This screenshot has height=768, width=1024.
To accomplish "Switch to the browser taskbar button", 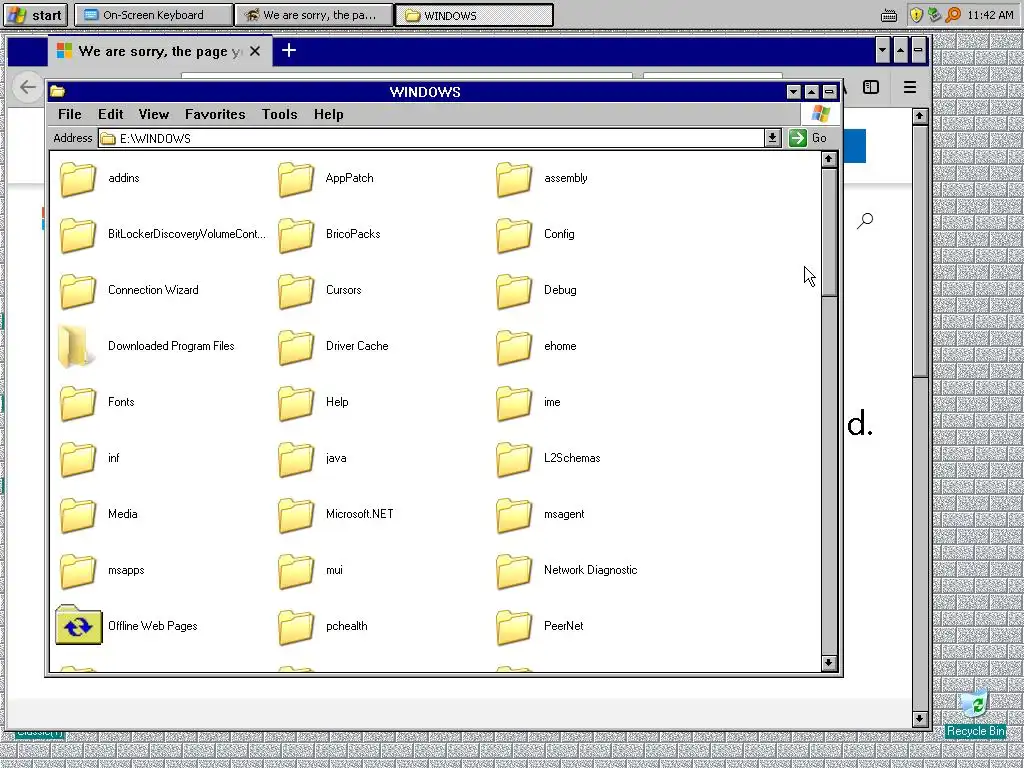I will coord(314,15).
